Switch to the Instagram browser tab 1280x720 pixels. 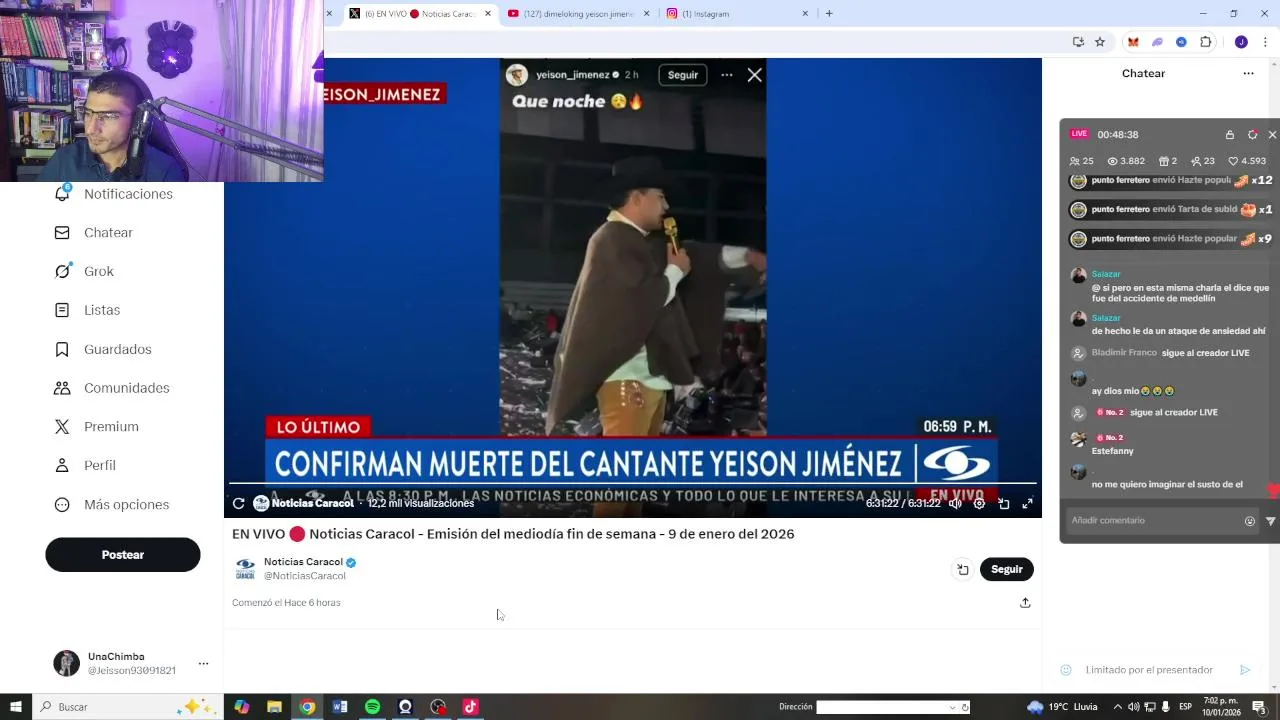(x=738, y=14)
